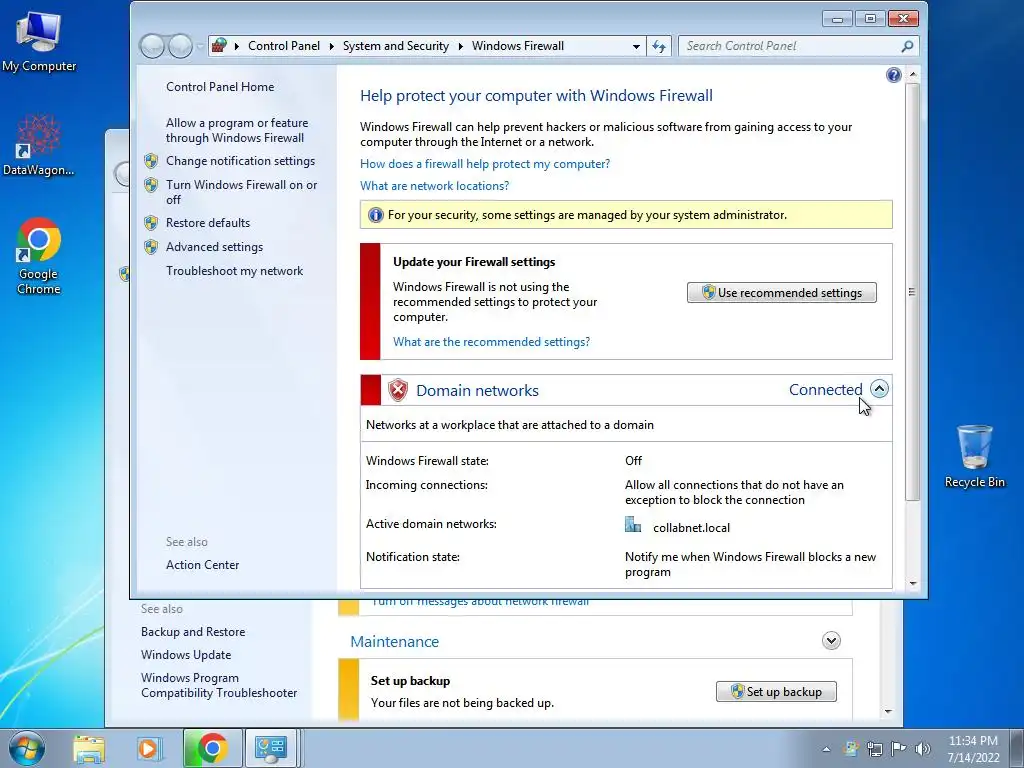Open the Action Center flag tray icon
The height and width of the screenshot is (768, 1024).
(x=899, y=749)
